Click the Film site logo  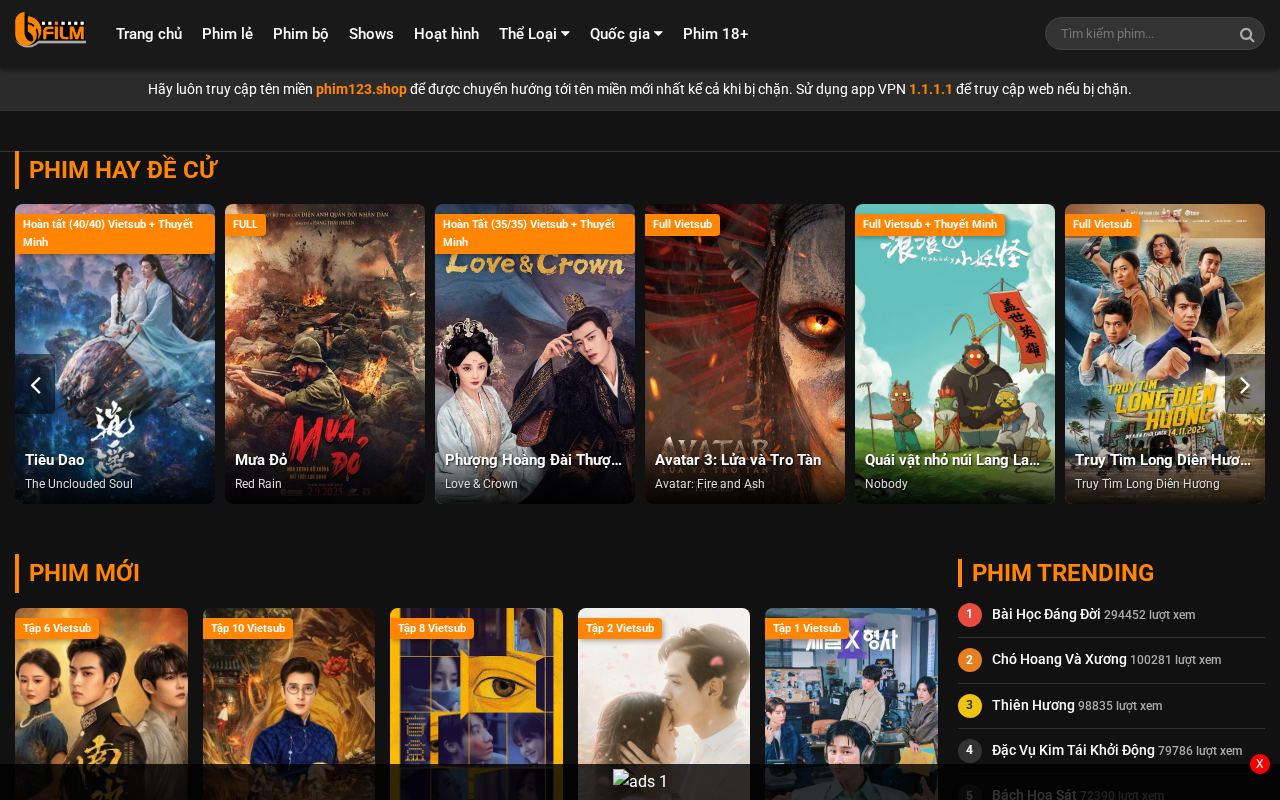pos(50,30)
